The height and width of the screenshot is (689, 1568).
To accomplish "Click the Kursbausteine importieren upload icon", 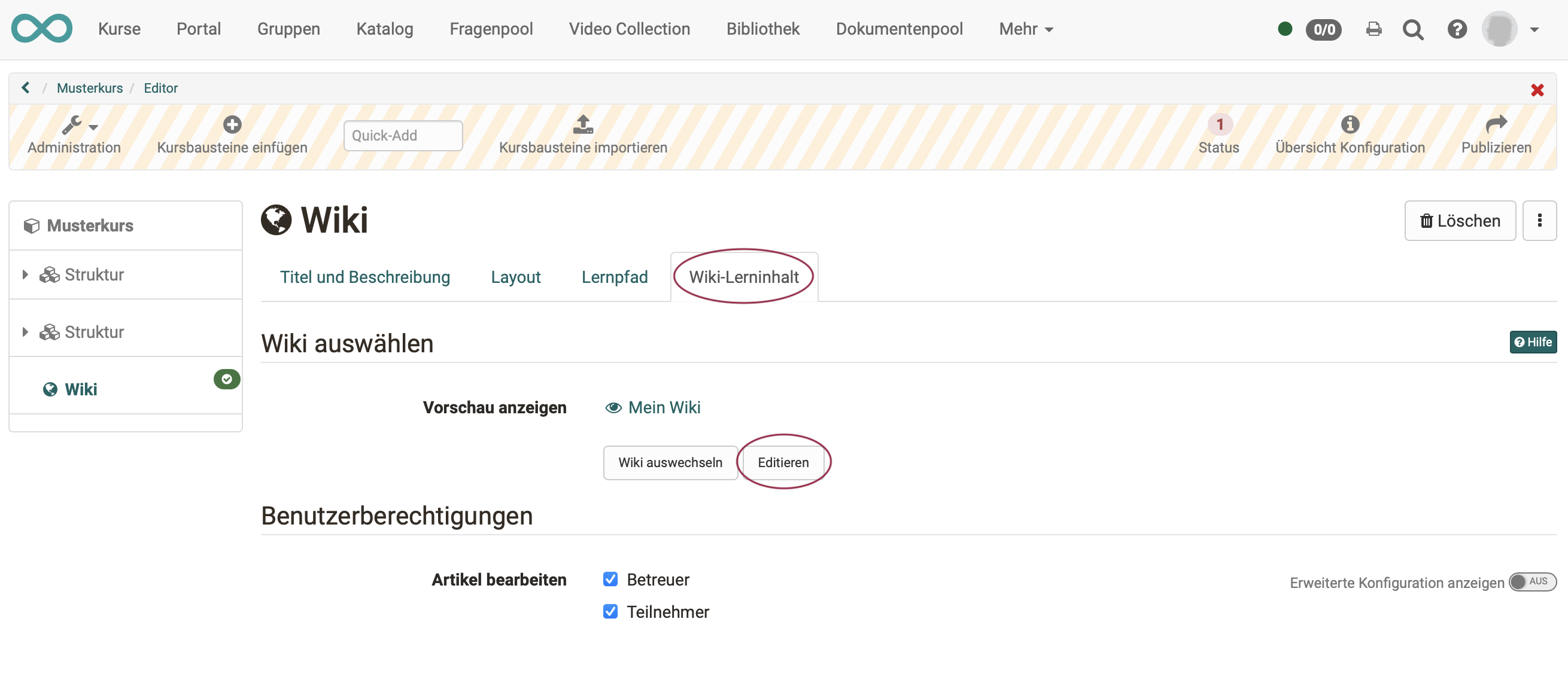I will tap(582, 124).
